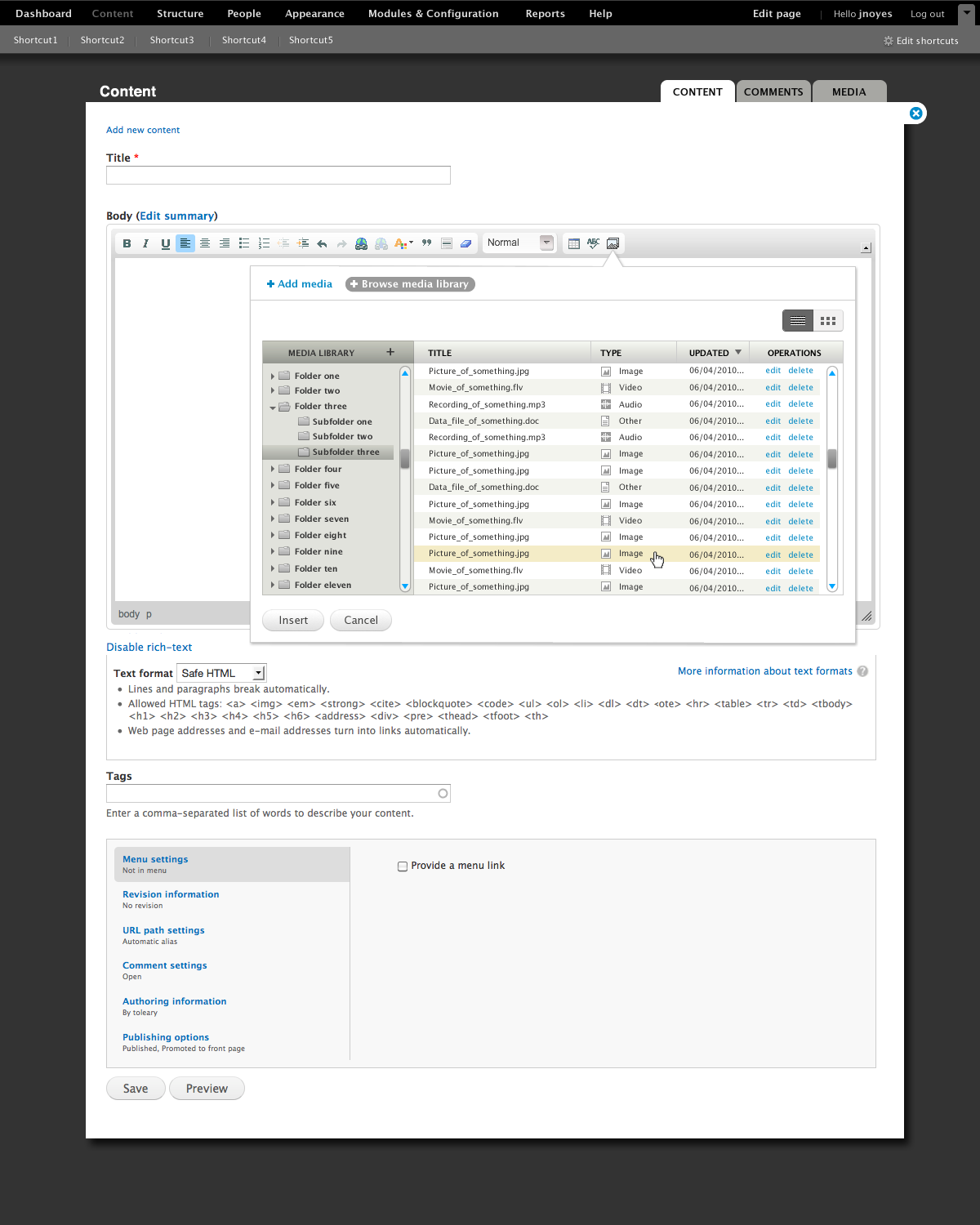Screen dimensions: 980x1225
Task: Open the insert table tool
Action: click(572, 243)
